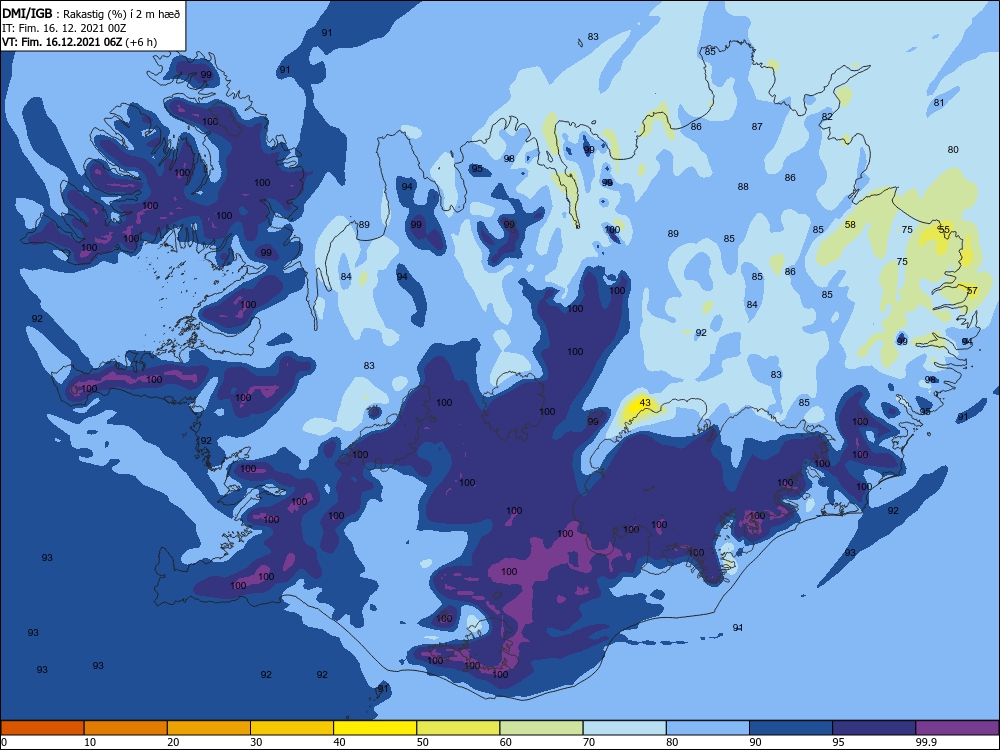Select the "88" humidity value
1000x750 pixels.
click(743, 187)
